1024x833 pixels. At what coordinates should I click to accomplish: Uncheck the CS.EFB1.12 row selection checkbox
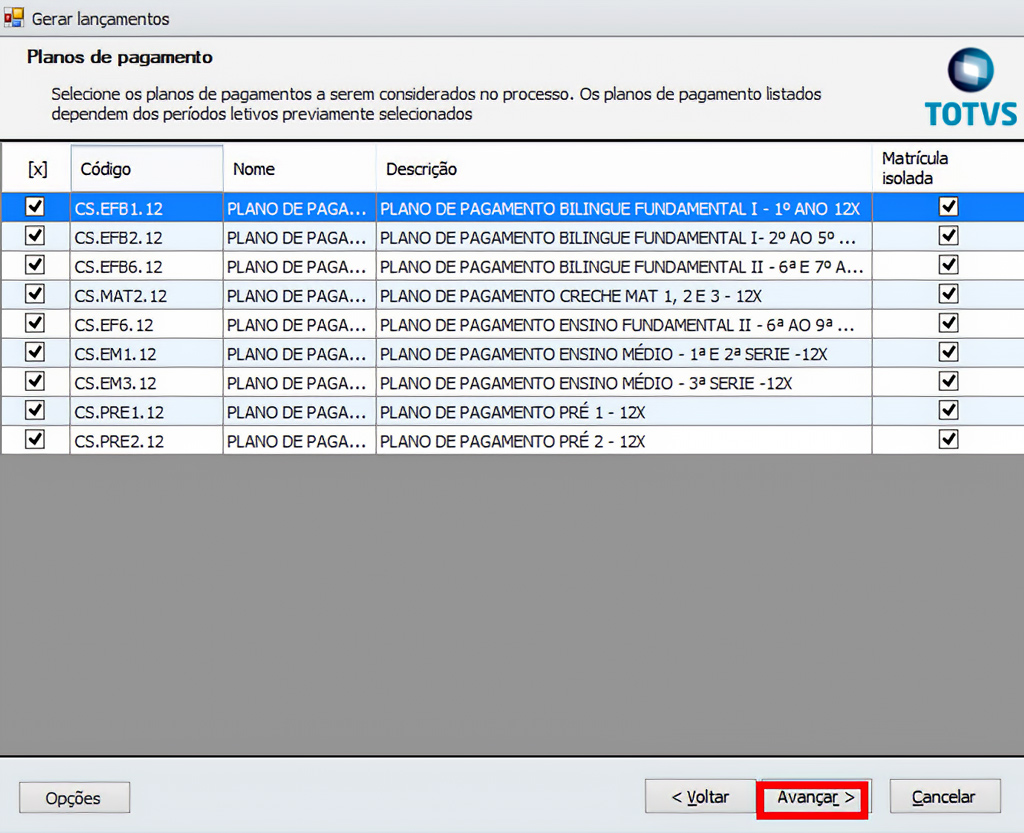pos(35,207)
